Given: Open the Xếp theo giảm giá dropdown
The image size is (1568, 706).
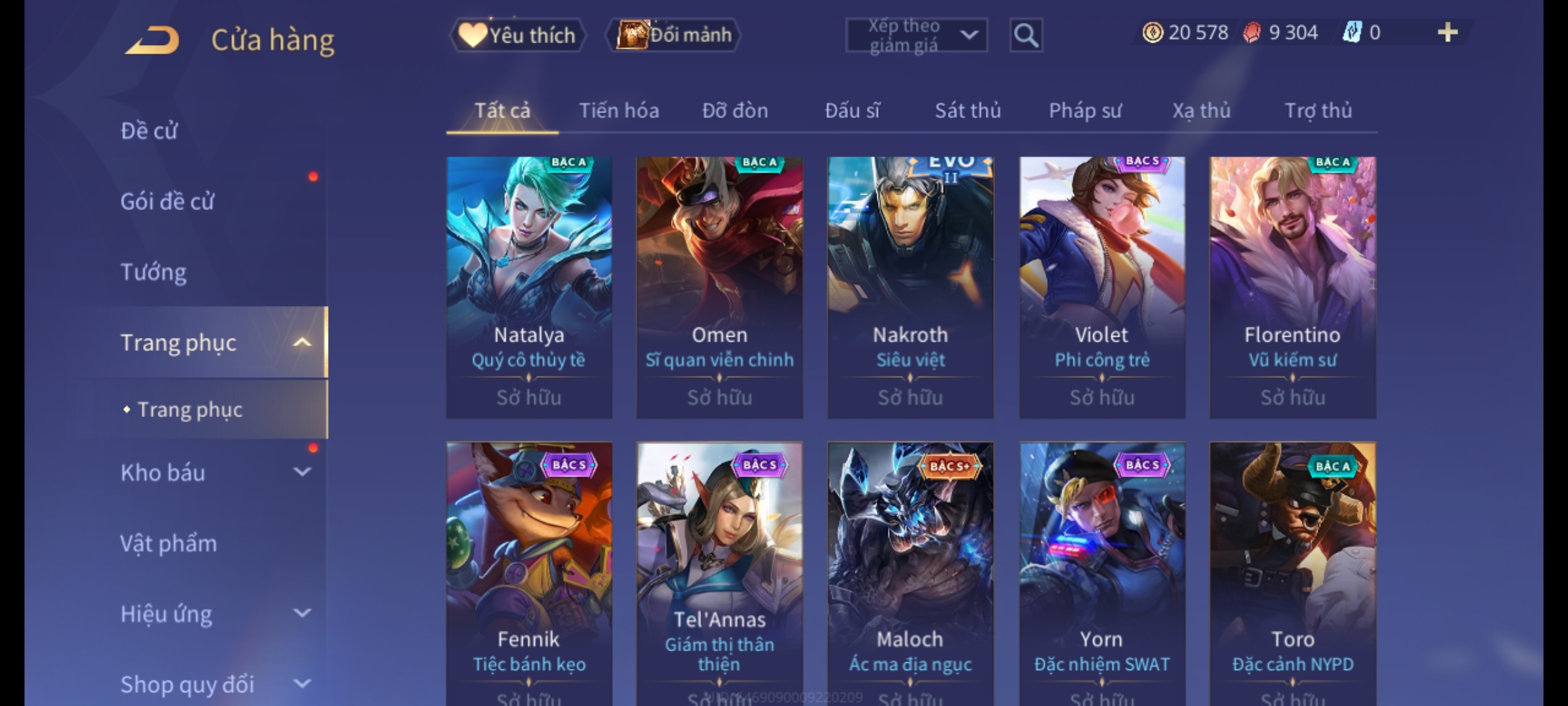Looking at the screenshot, I should pos(916,35).
